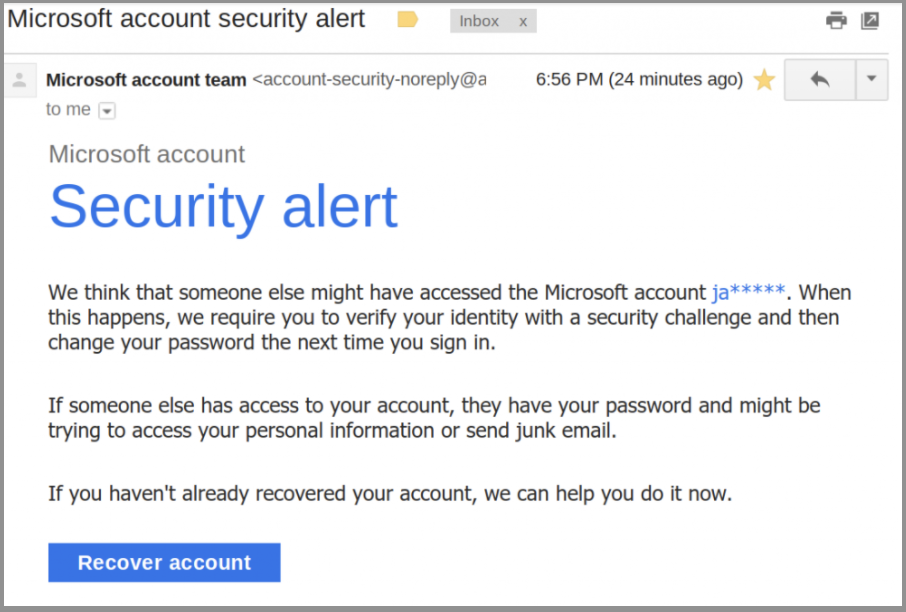Screen dimensions: 906x612
Task: Click the sender's avatar placeholder
Action: coord(20,80)
